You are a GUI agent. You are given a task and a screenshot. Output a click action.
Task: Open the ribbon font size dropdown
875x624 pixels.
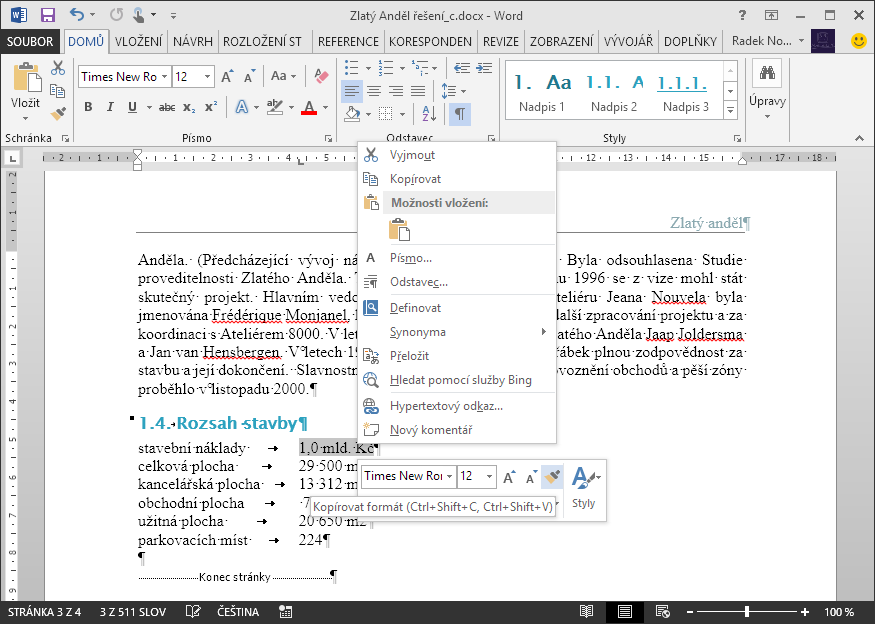click(207, 76)
